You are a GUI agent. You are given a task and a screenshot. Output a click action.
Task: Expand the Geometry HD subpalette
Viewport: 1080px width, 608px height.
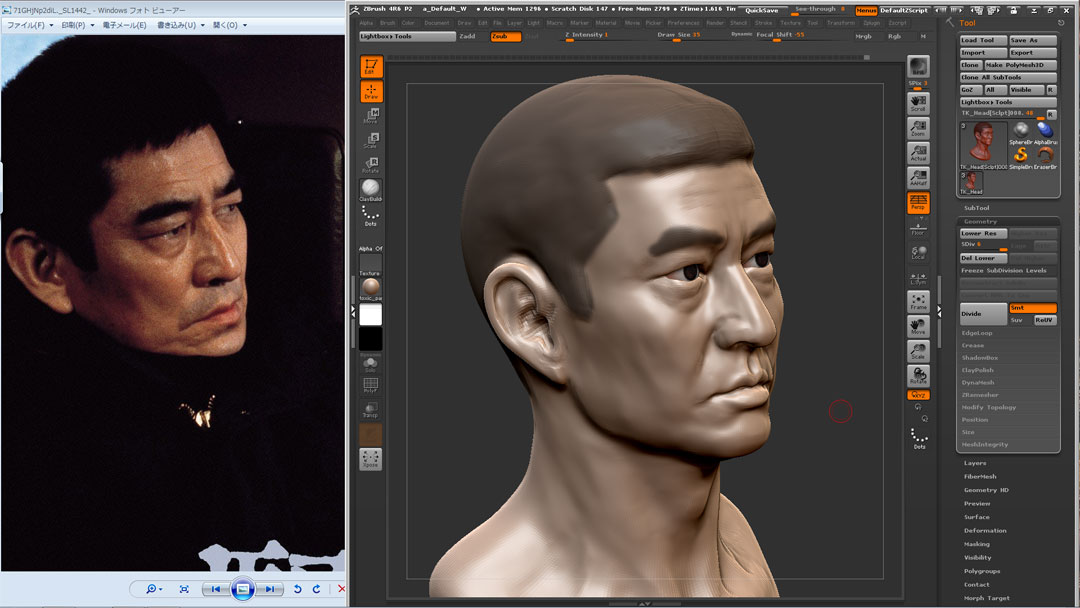[986, 490]
